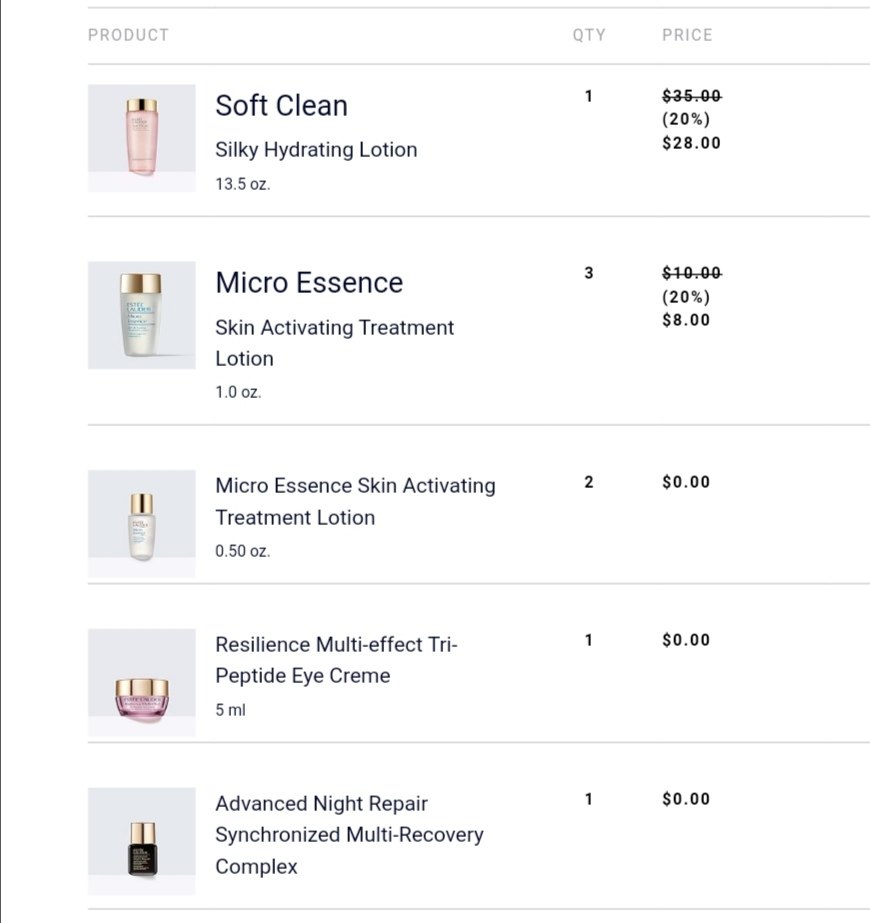Screen dimensions: 870x923
Task: Click the $8.00 discounted Micro Essence price
Action: point(686,320)
